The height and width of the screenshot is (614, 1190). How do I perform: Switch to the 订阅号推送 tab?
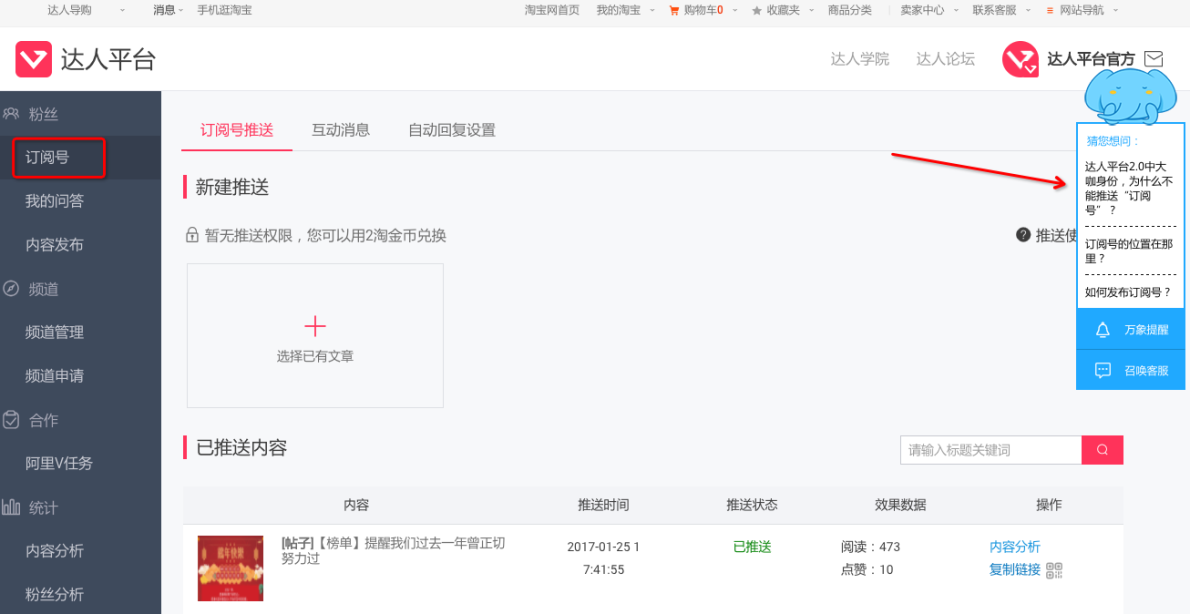click(x=237, y=130)
